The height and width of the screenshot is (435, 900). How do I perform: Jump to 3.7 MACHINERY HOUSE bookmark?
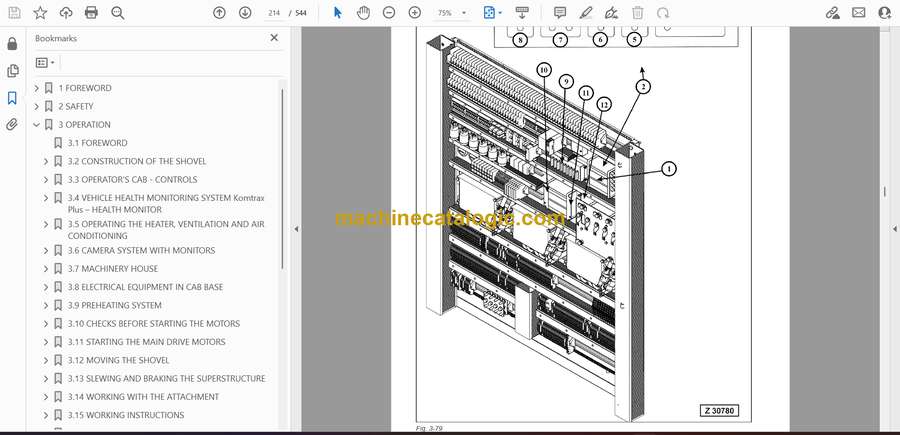click(112, 269)
